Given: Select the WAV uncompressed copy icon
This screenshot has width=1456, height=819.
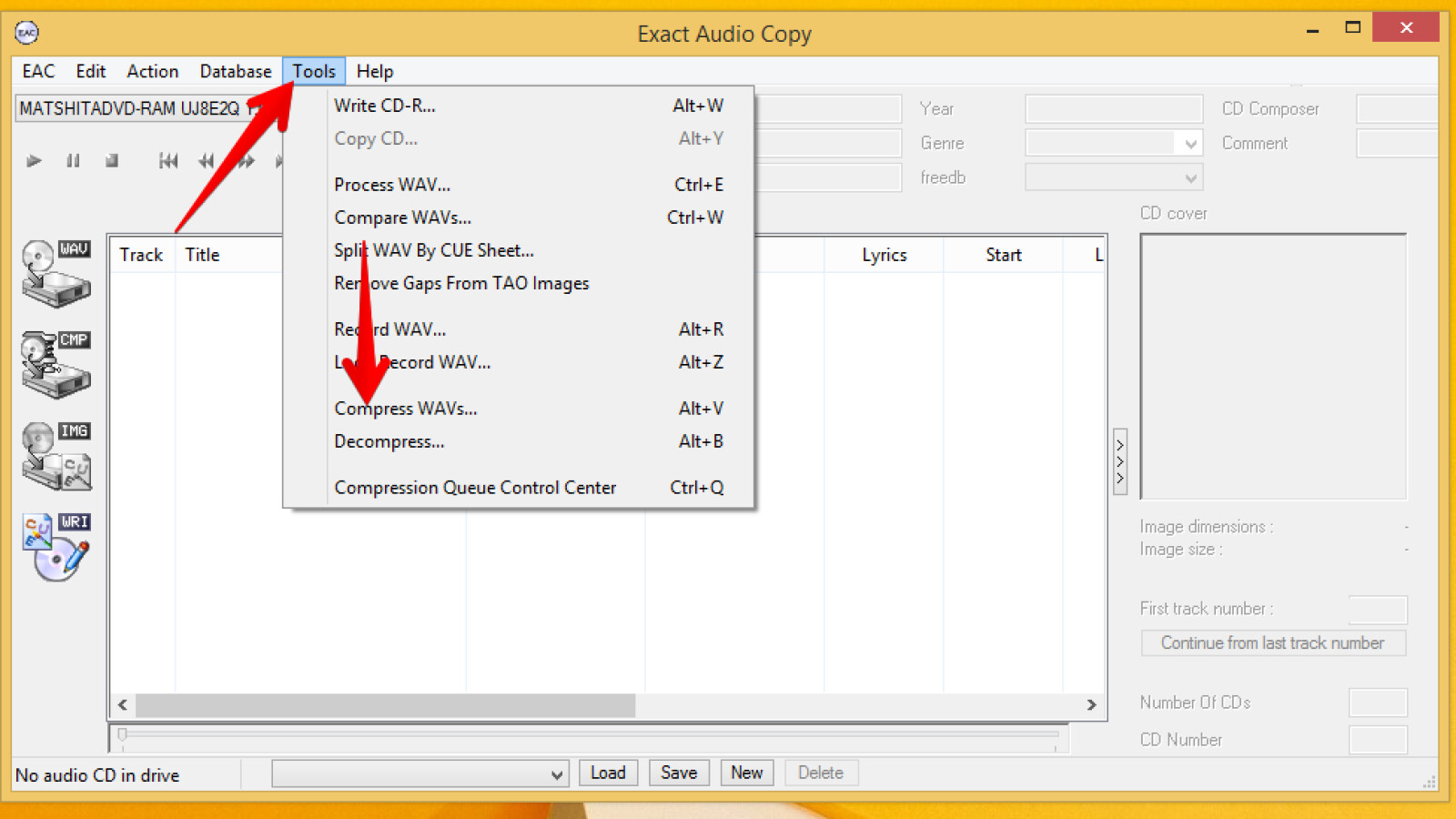Looking at the screenshot, I should tap(56, 273).
